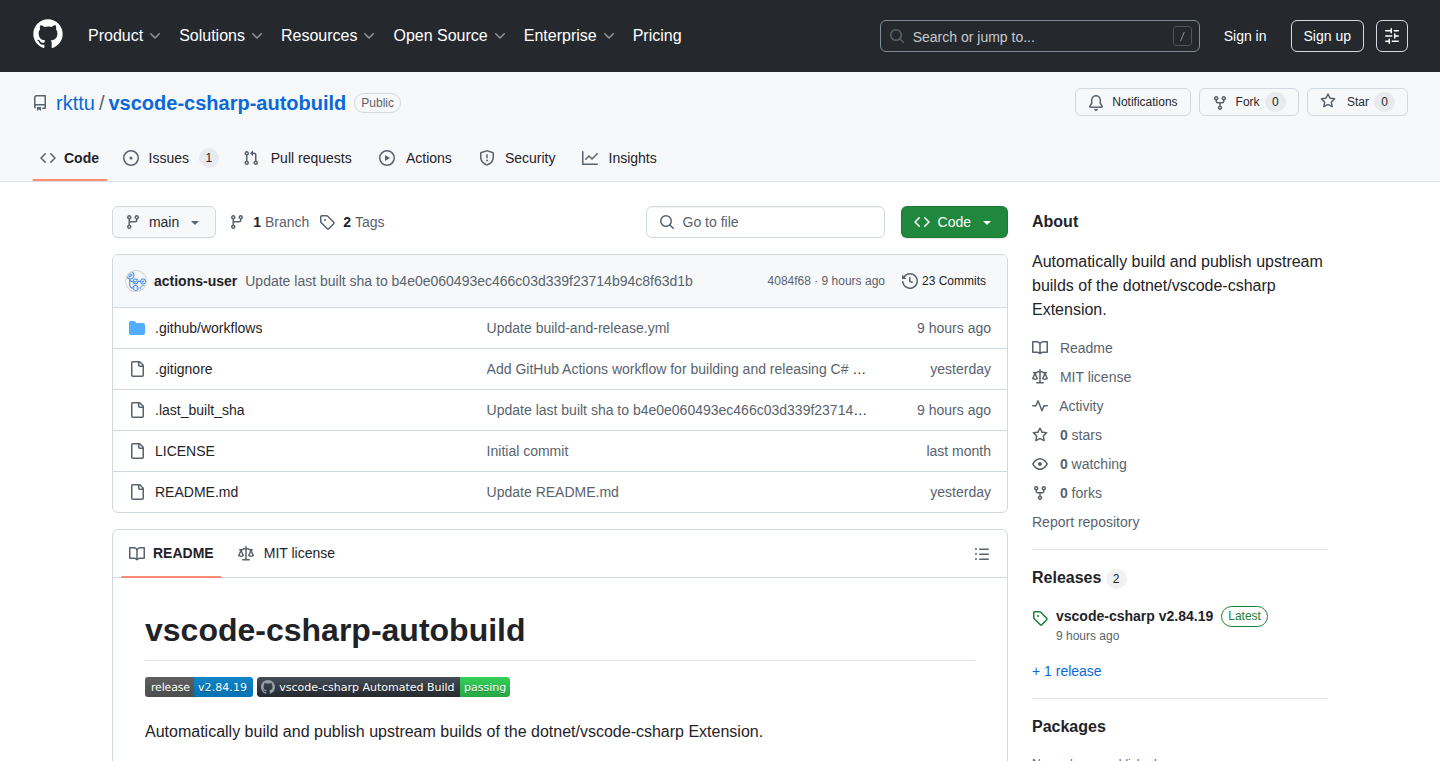
Task: Click the fork icon beside 0 forks
Action: [x=1040, y=493]
